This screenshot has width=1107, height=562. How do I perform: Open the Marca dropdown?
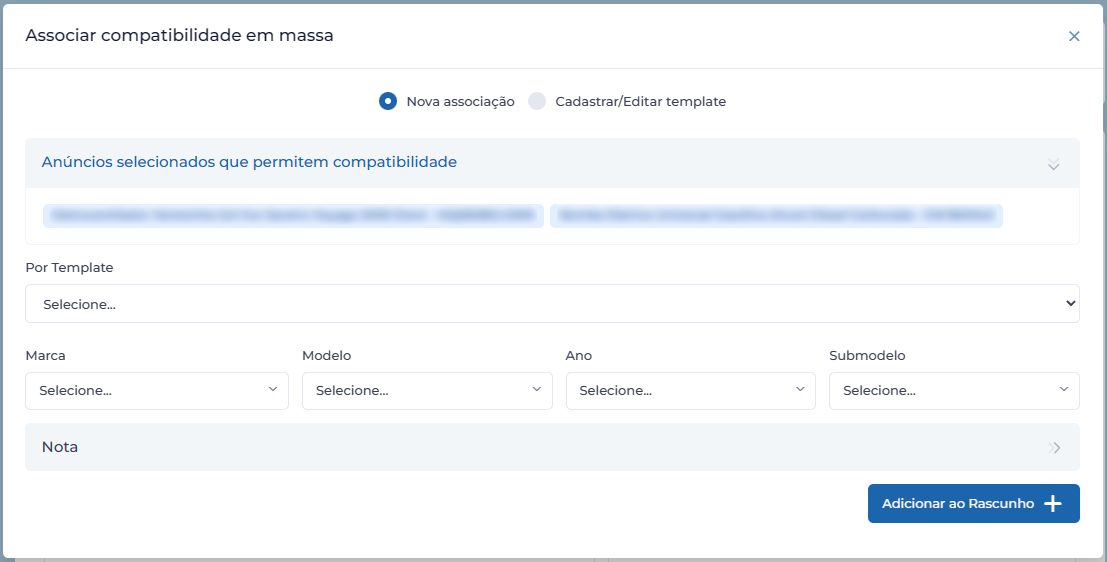pos(157,391)
